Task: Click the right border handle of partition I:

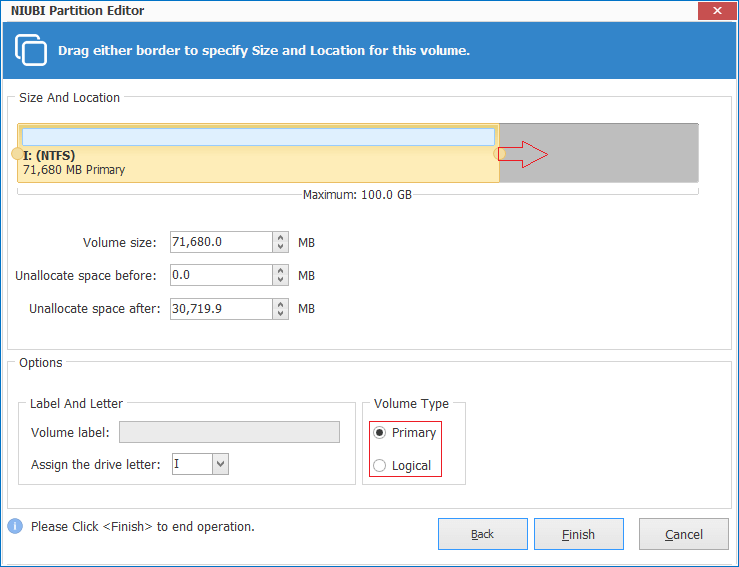Action: (x=498, y=153)
